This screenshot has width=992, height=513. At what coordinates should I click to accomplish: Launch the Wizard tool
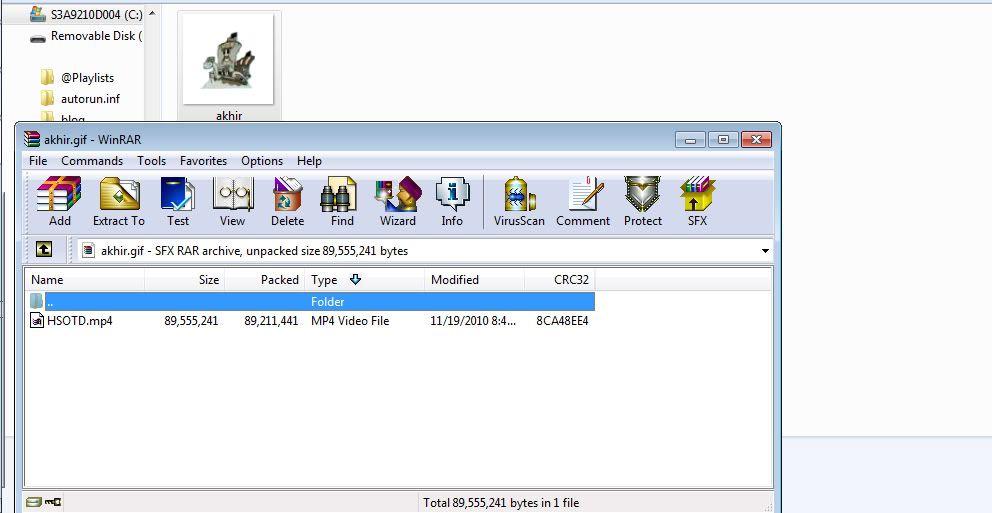pyautogui.click(x=397, y=201)
